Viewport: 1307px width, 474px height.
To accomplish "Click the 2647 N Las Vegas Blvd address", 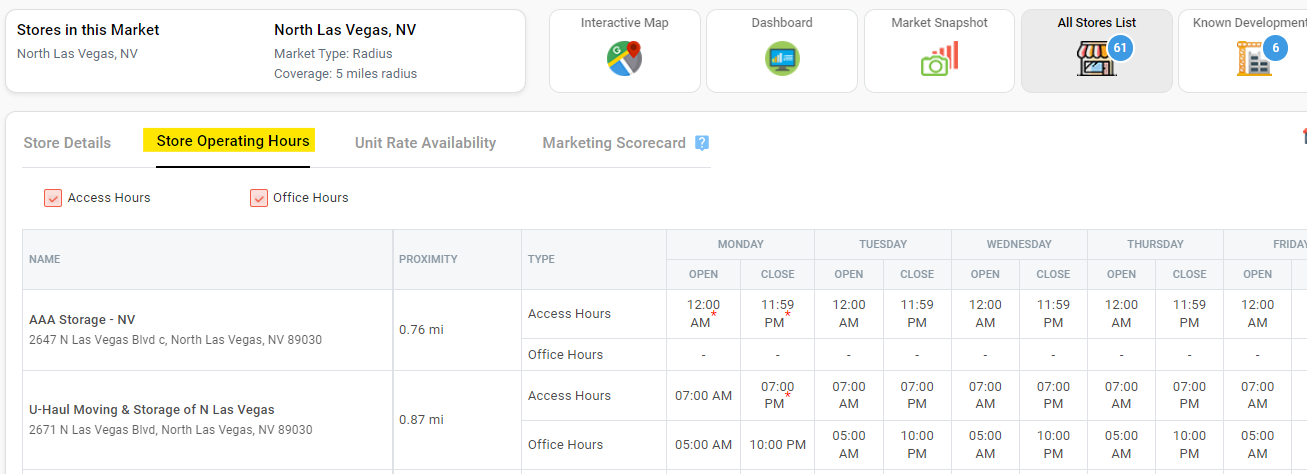I will [175, 340].
